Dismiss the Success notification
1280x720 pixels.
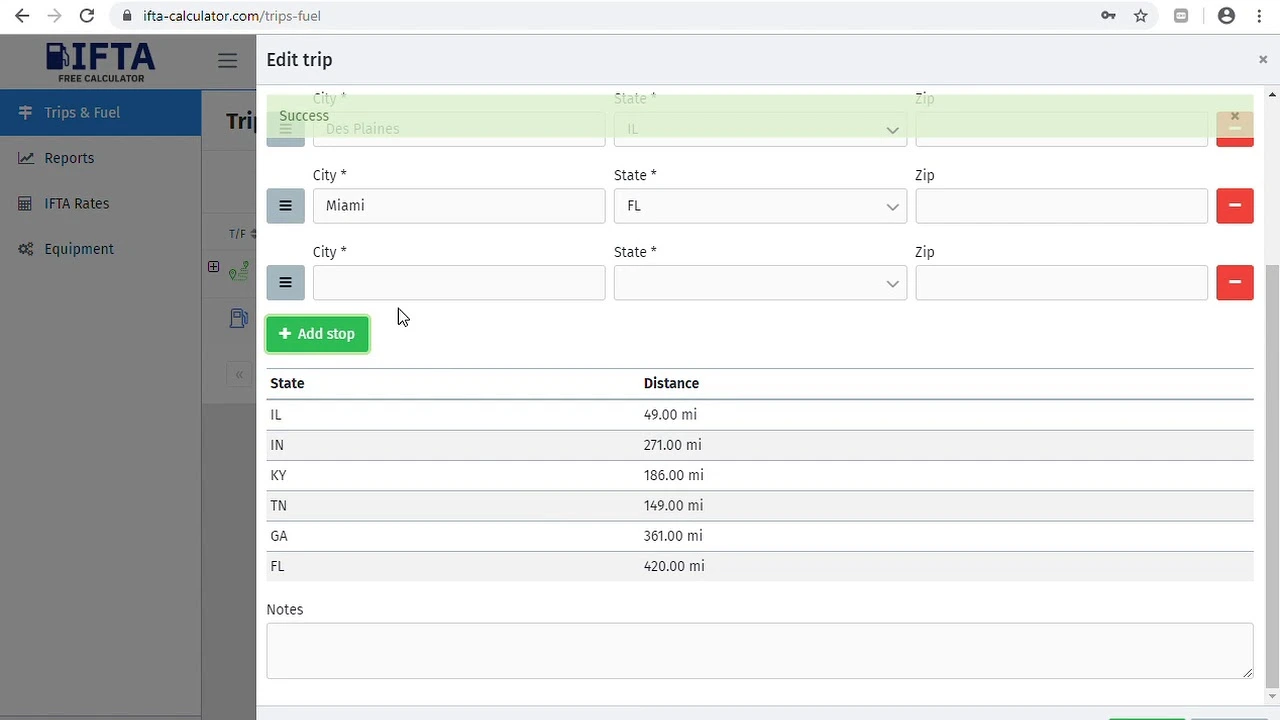click(x=1234, y=116)
